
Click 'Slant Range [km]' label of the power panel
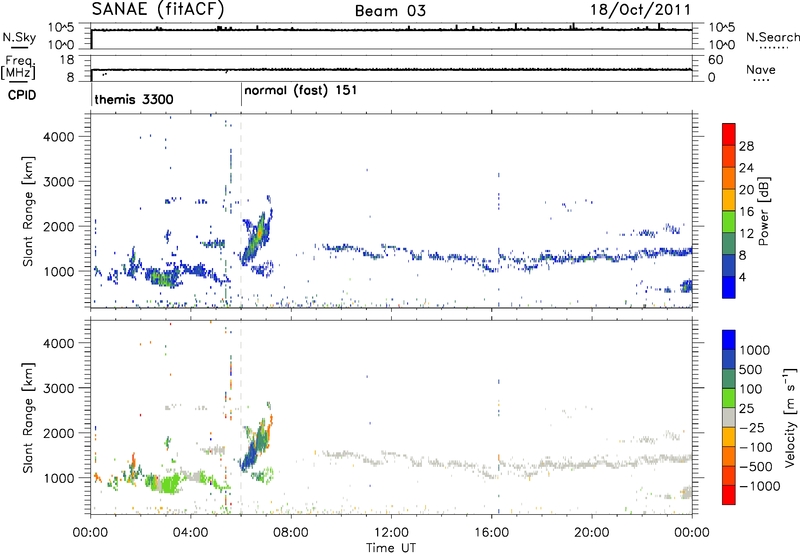point(28,211)
